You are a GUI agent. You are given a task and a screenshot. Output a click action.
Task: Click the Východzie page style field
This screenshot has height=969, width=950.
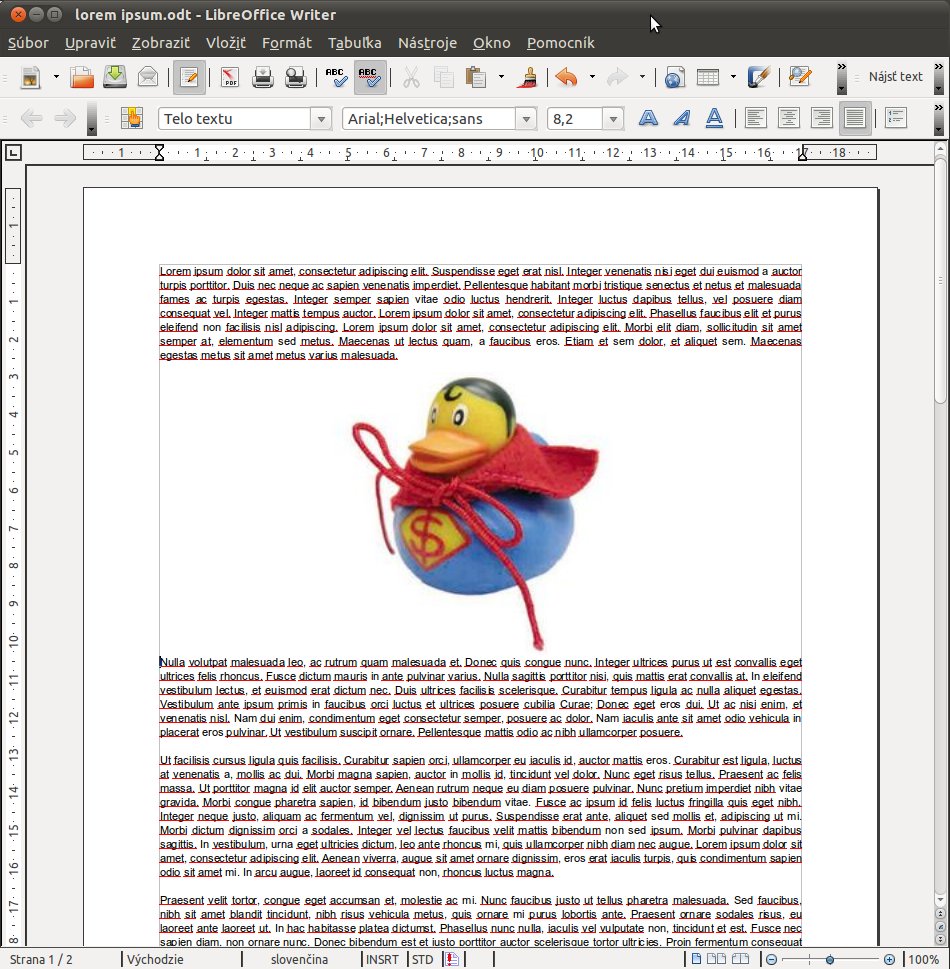pos(156,959)
